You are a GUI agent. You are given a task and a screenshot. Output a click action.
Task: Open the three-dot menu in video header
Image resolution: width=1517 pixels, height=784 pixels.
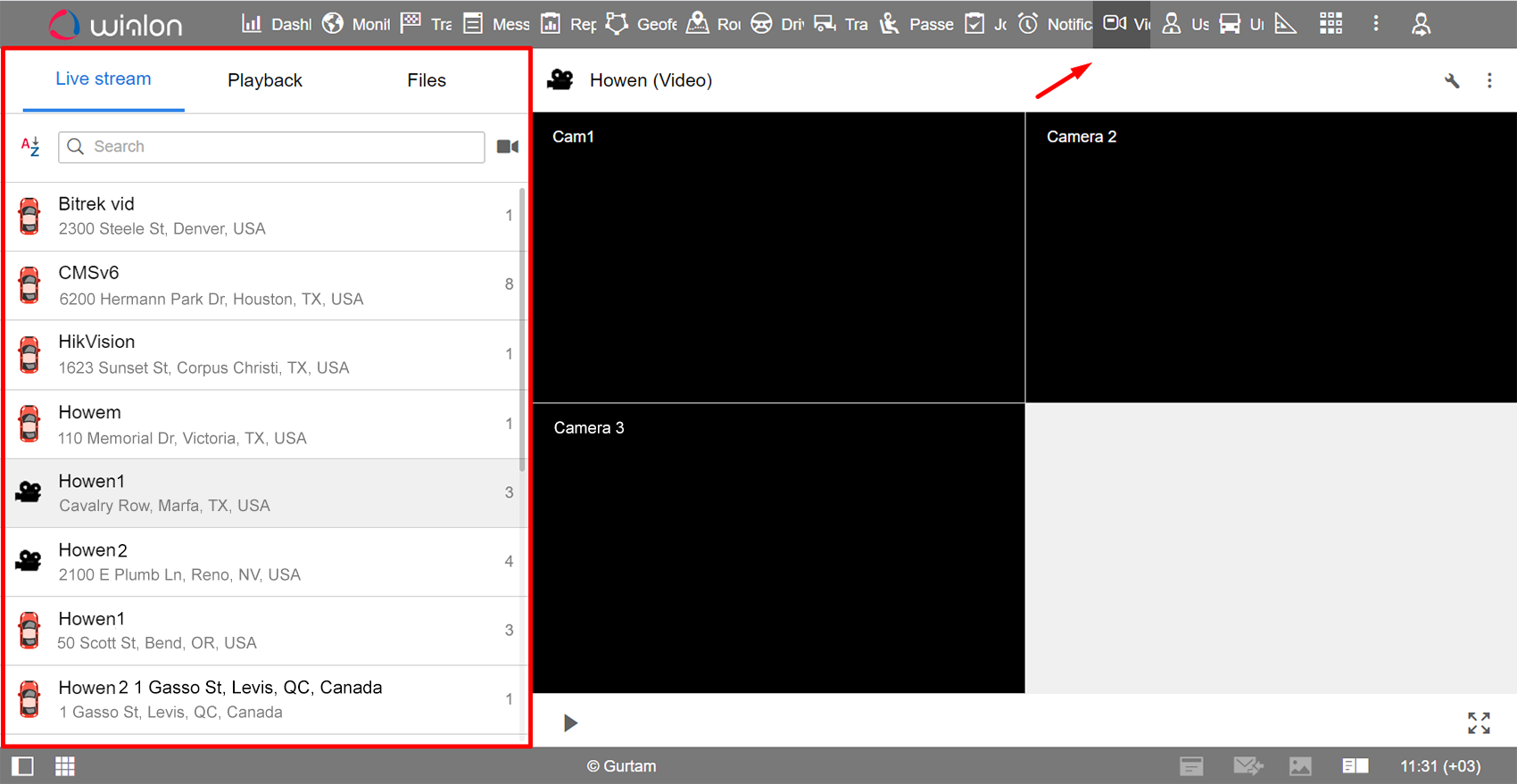pos(1489,81)
